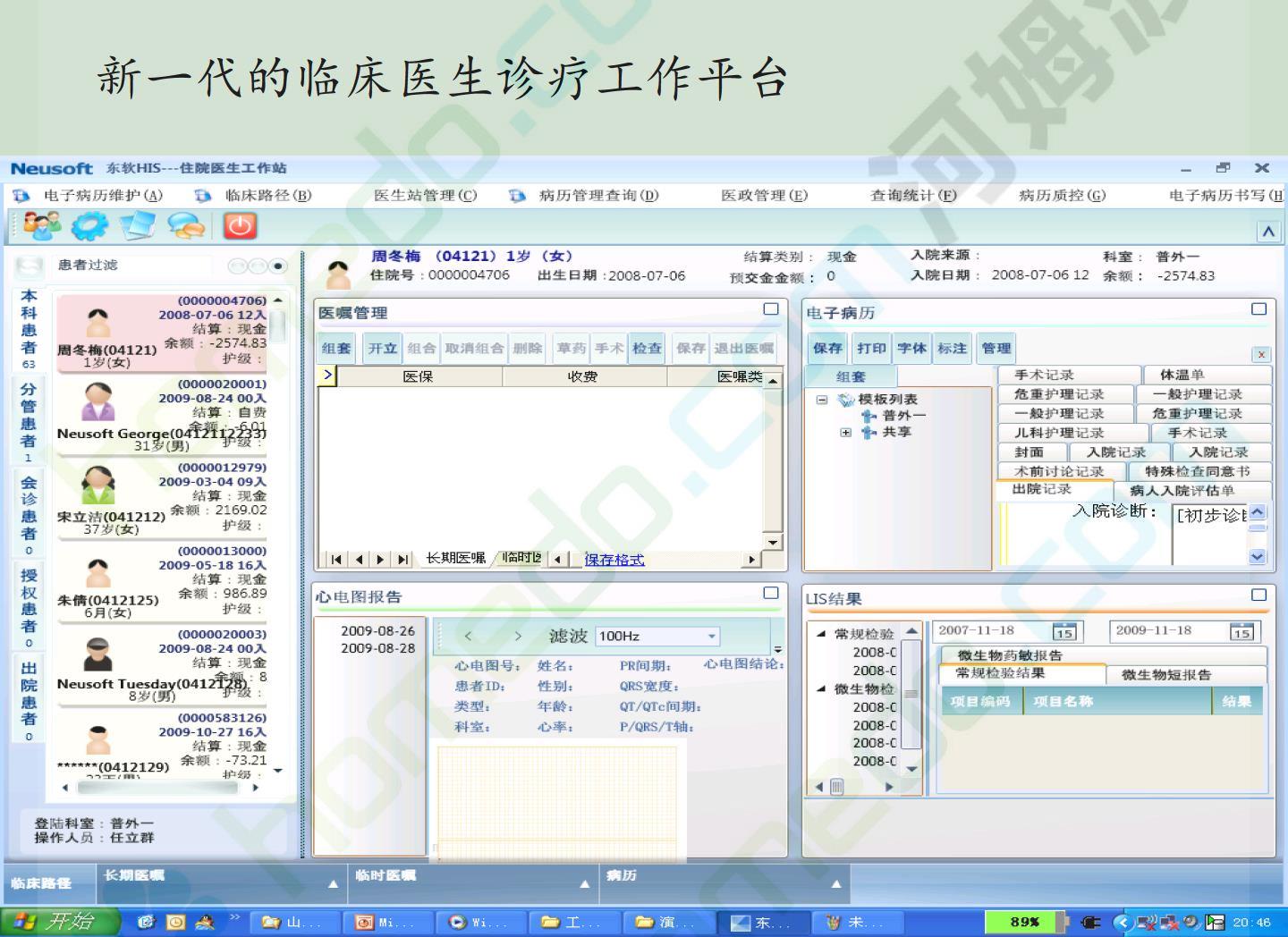
Task: Expand the 共享 template tree node
Action: [x=845, y=433]
